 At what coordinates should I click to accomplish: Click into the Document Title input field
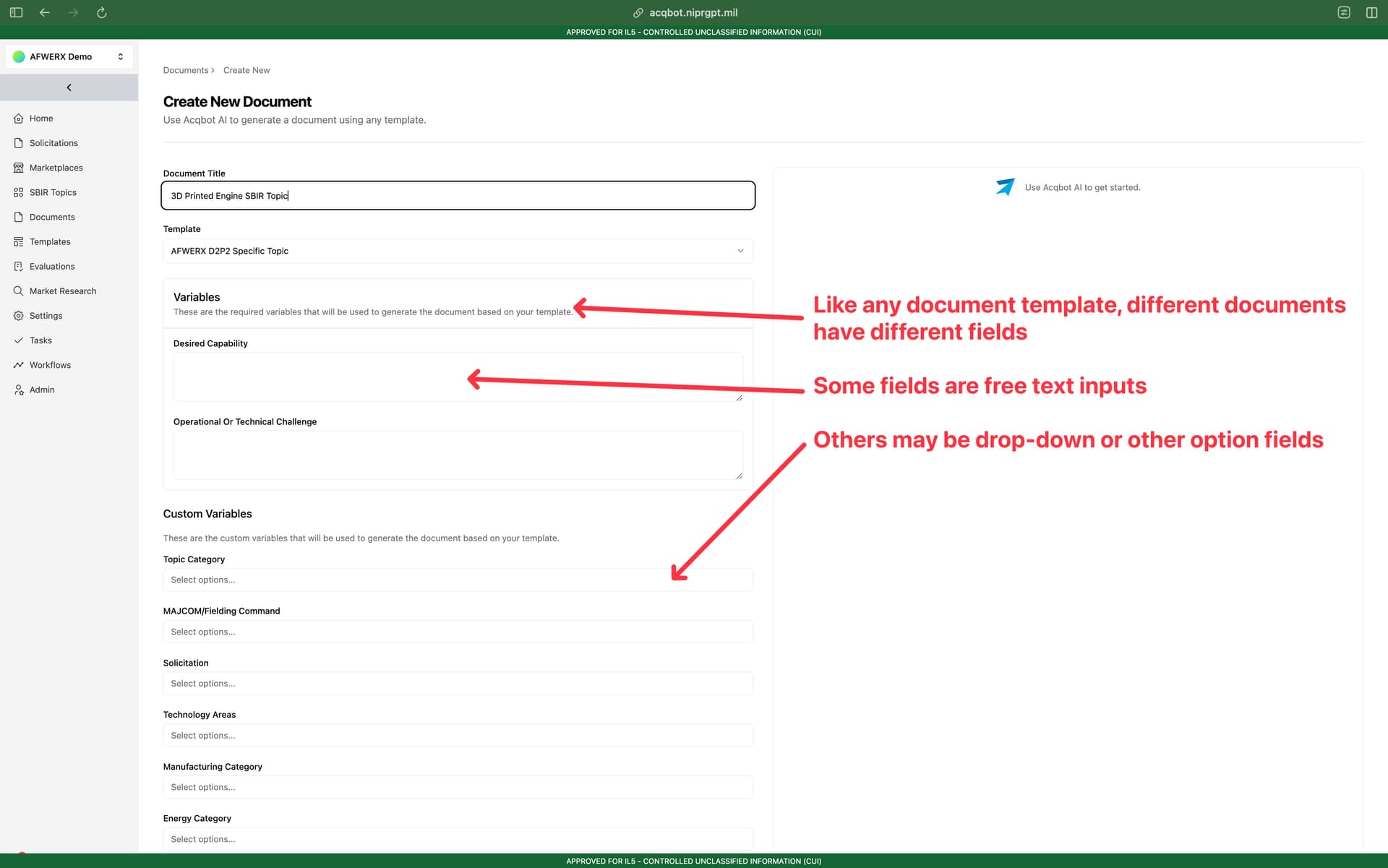(458, 195)
